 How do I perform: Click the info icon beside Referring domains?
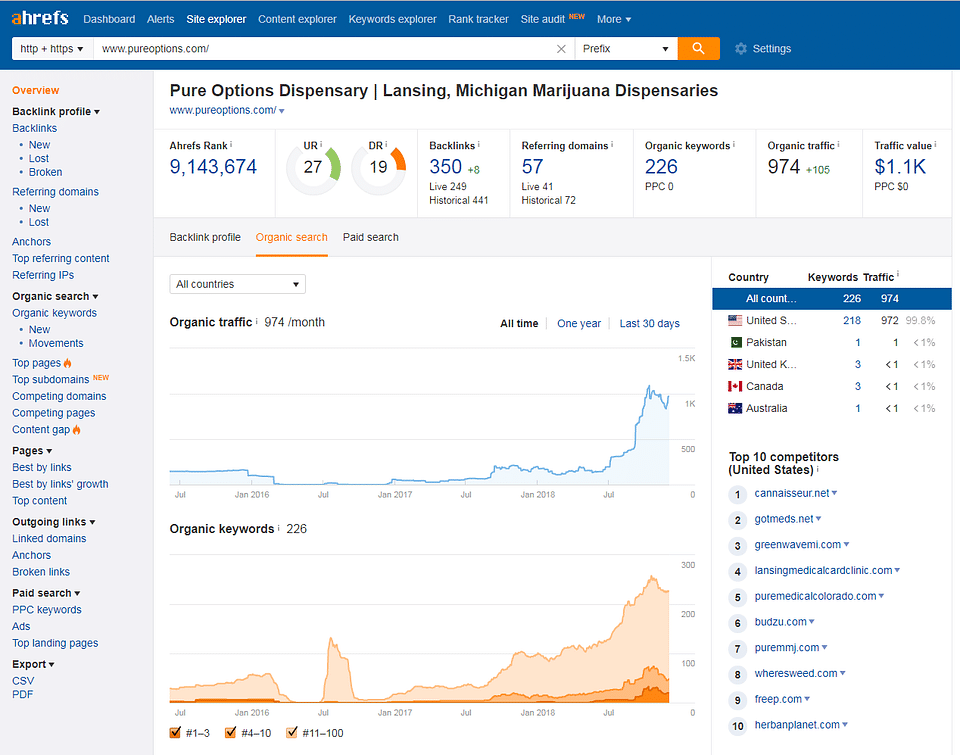click(612, 145)
